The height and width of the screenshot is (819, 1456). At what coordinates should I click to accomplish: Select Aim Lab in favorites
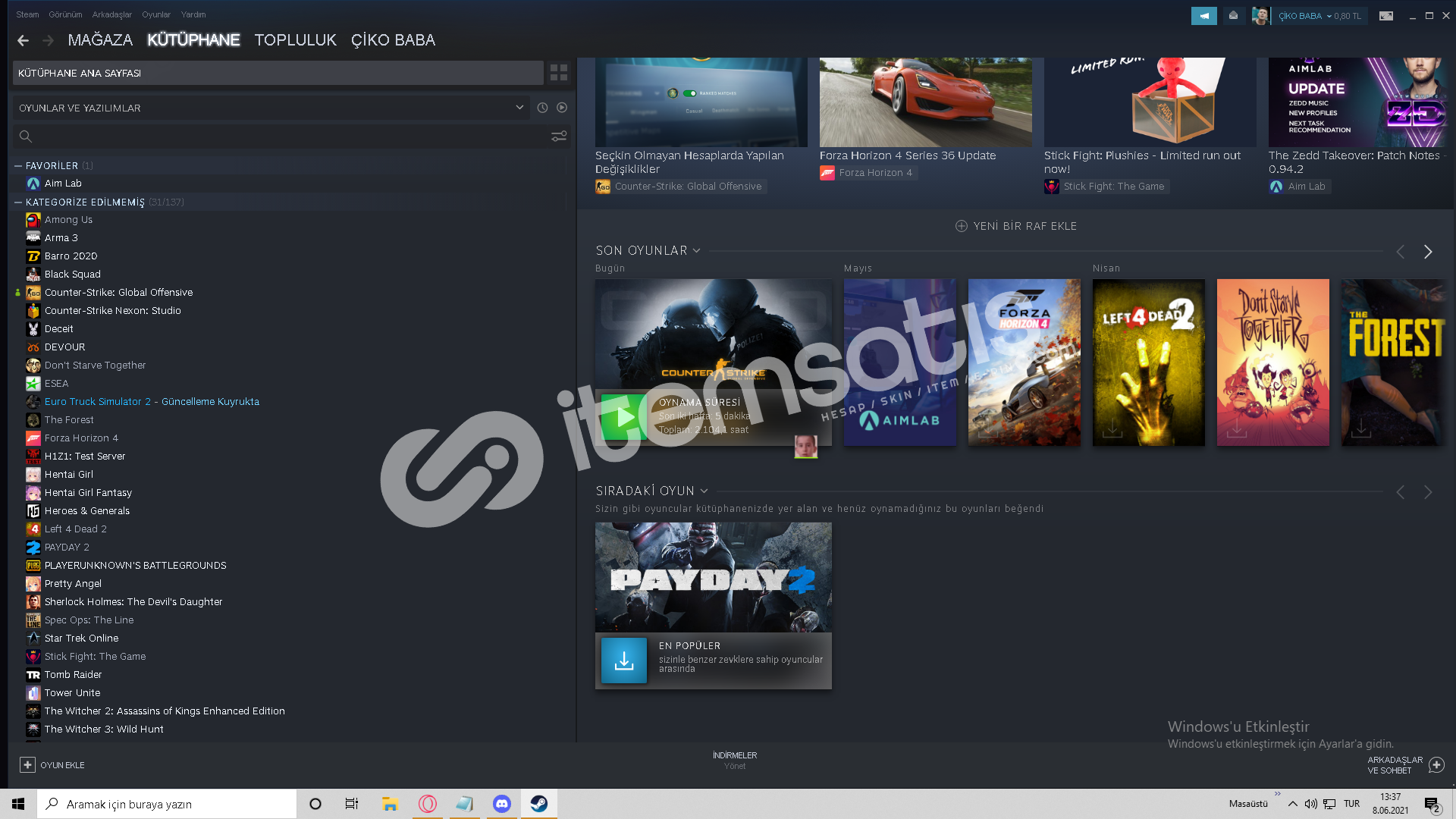(63, 184)
